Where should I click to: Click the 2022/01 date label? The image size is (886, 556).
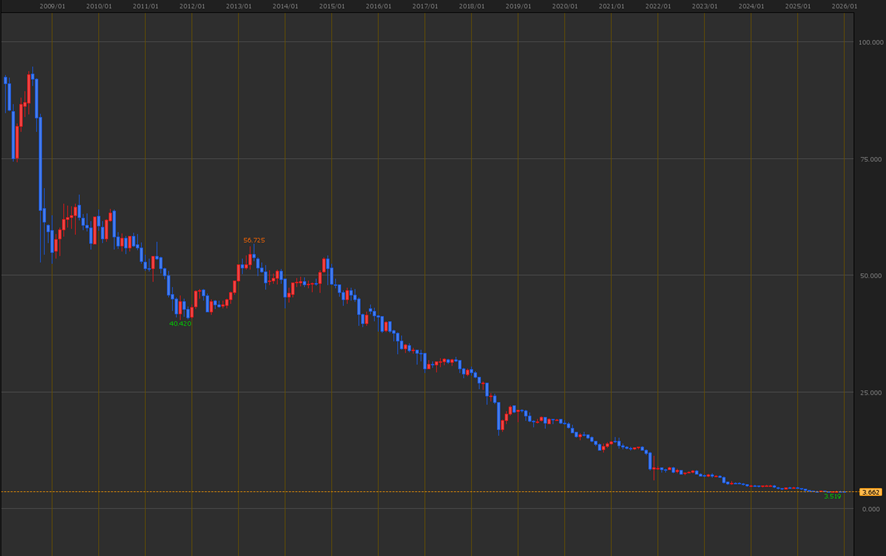658,6
